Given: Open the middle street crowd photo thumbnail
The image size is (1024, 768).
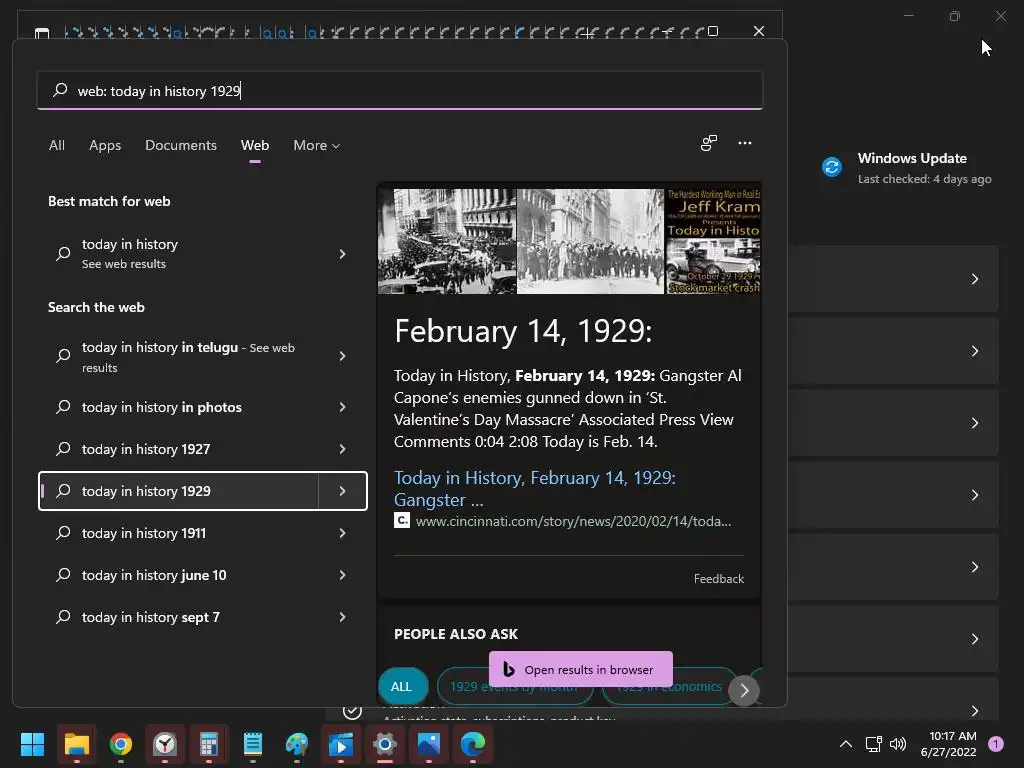Looking at the screenshot, I should pyautogui.click(x=590, y=241).
